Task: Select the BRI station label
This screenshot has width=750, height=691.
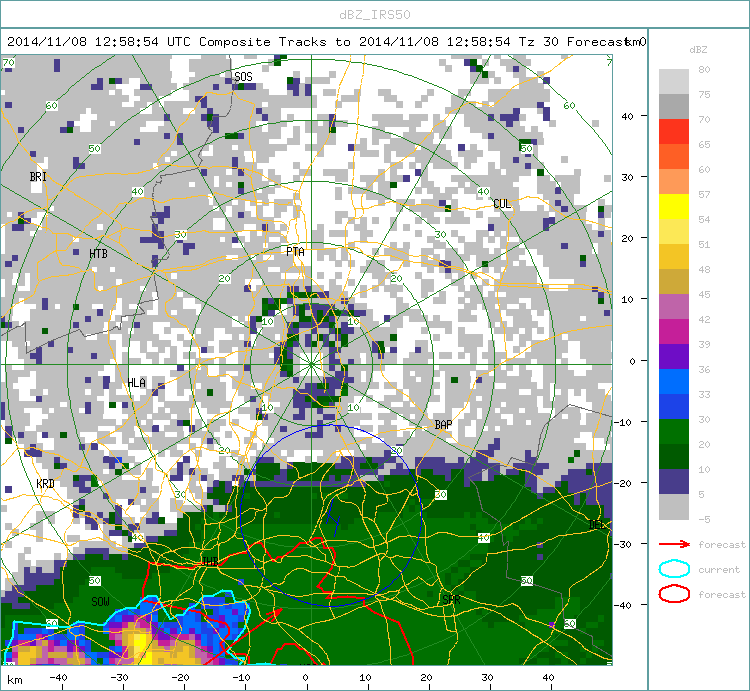Action: 38,176
